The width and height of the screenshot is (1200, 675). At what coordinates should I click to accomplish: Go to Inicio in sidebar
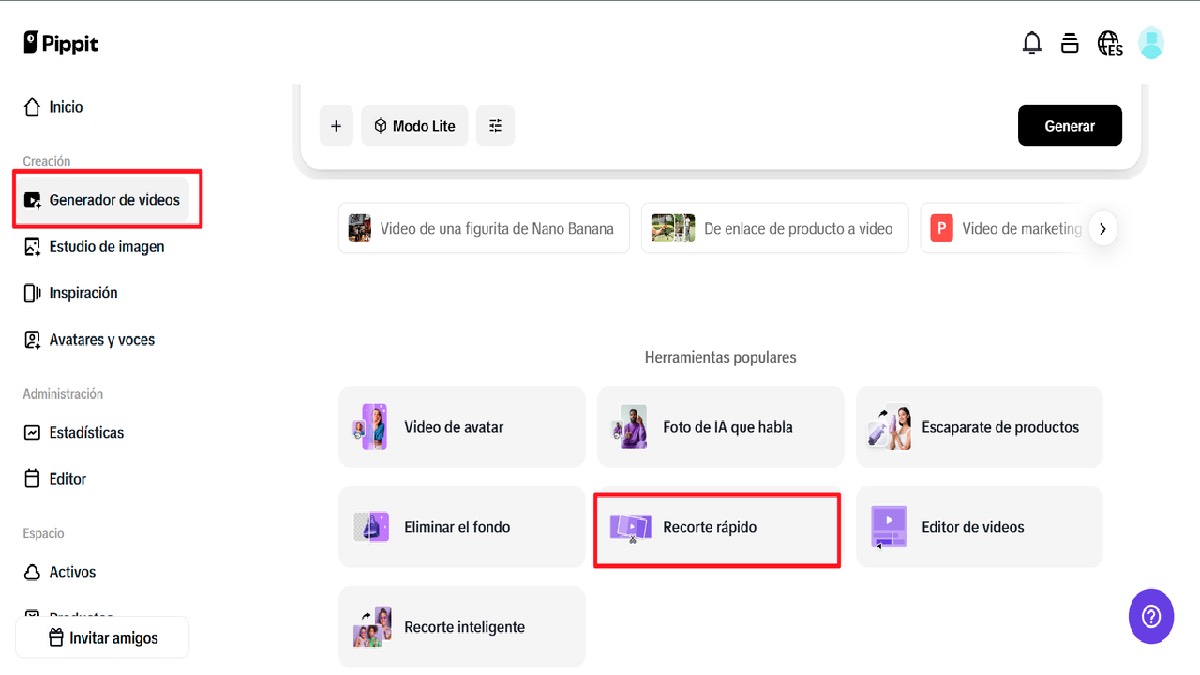66,107
